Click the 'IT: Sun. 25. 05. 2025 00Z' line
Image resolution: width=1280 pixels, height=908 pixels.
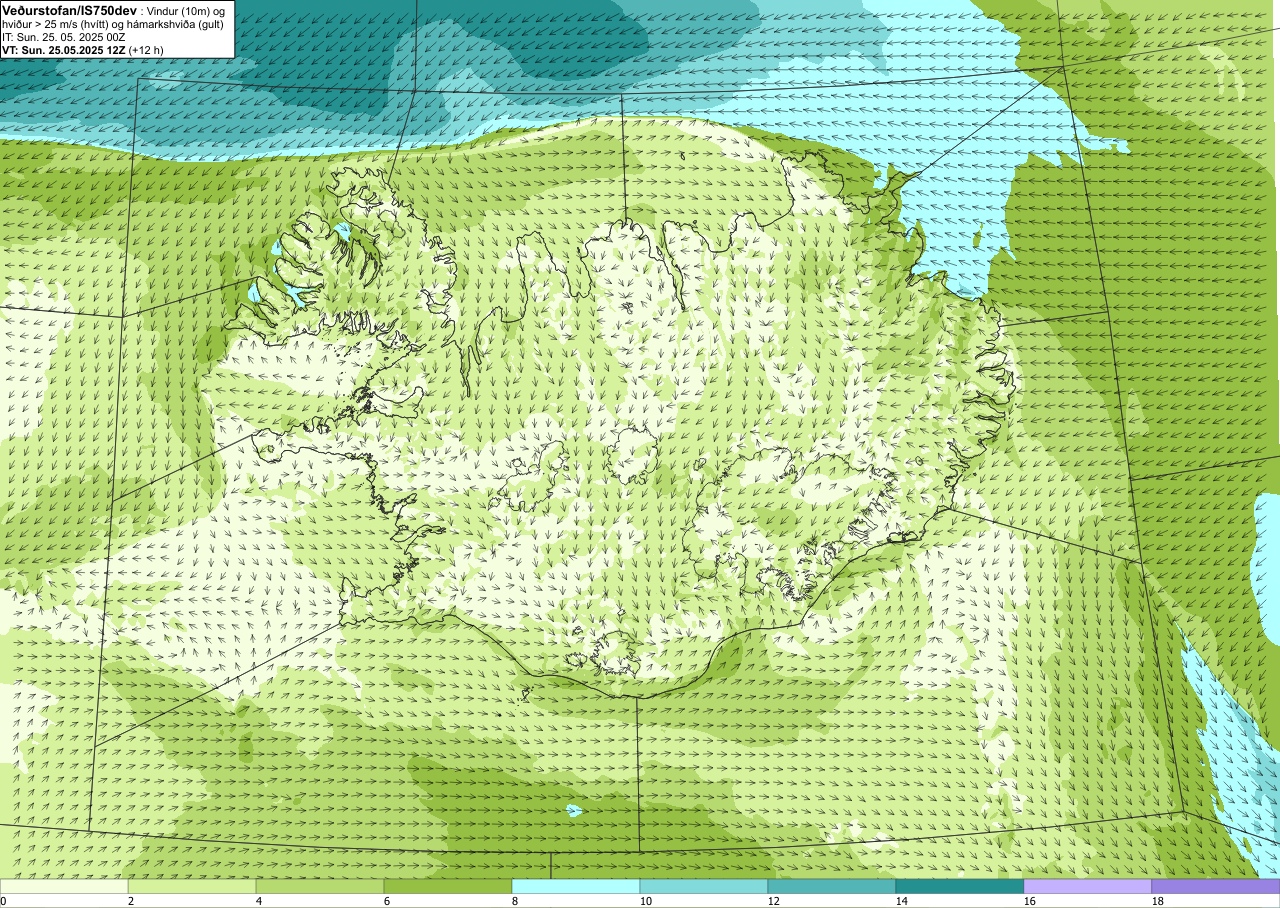pyautogui.click(x=63, y=36)
